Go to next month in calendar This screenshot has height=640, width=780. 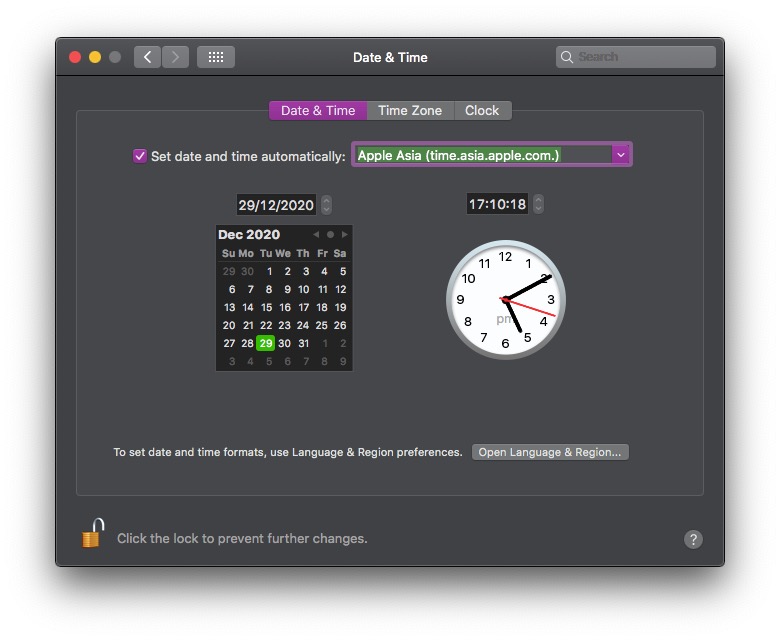(x=344, y=234)
